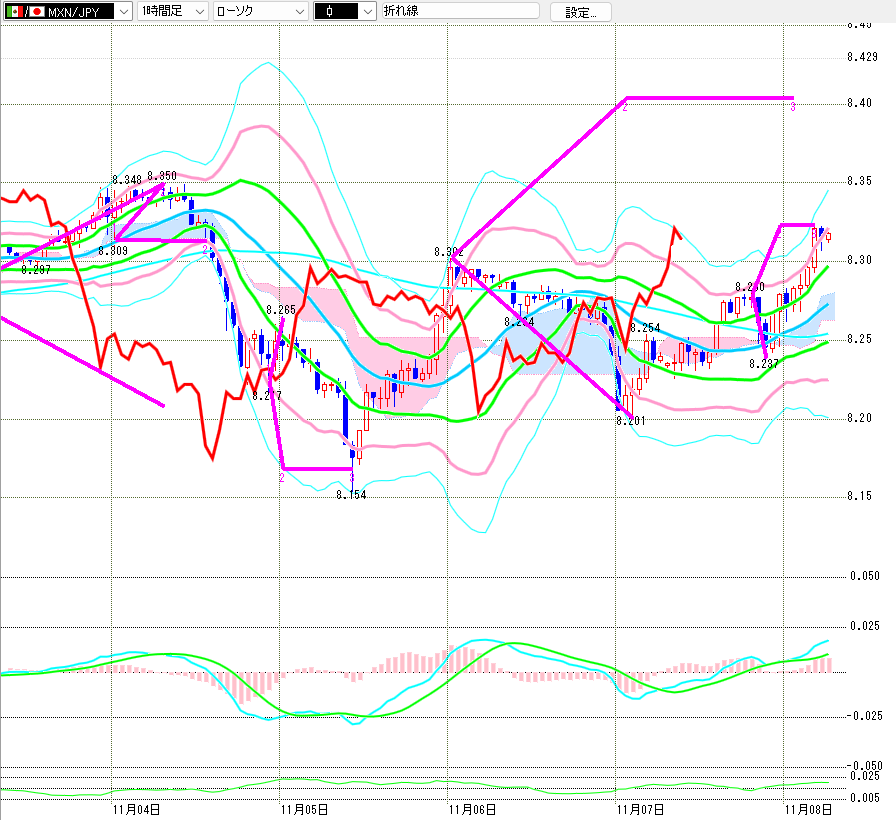The height and width of the screenshot is (820, 896).
Task: Open the 設定 settings button
Action: 580,12
